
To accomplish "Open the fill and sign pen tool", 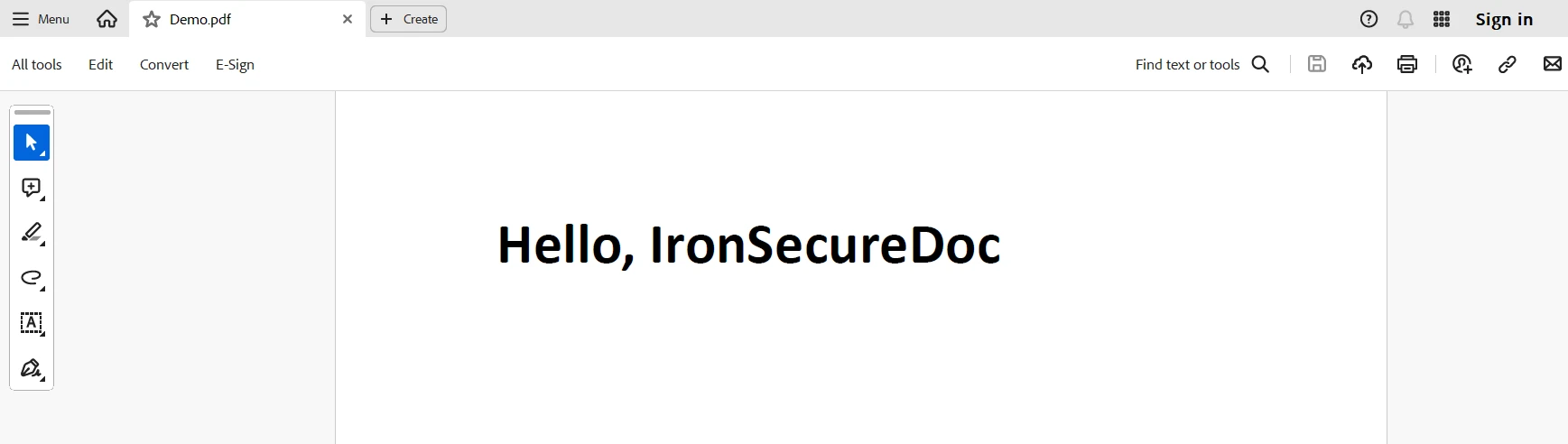I will (x=32, y=368).
